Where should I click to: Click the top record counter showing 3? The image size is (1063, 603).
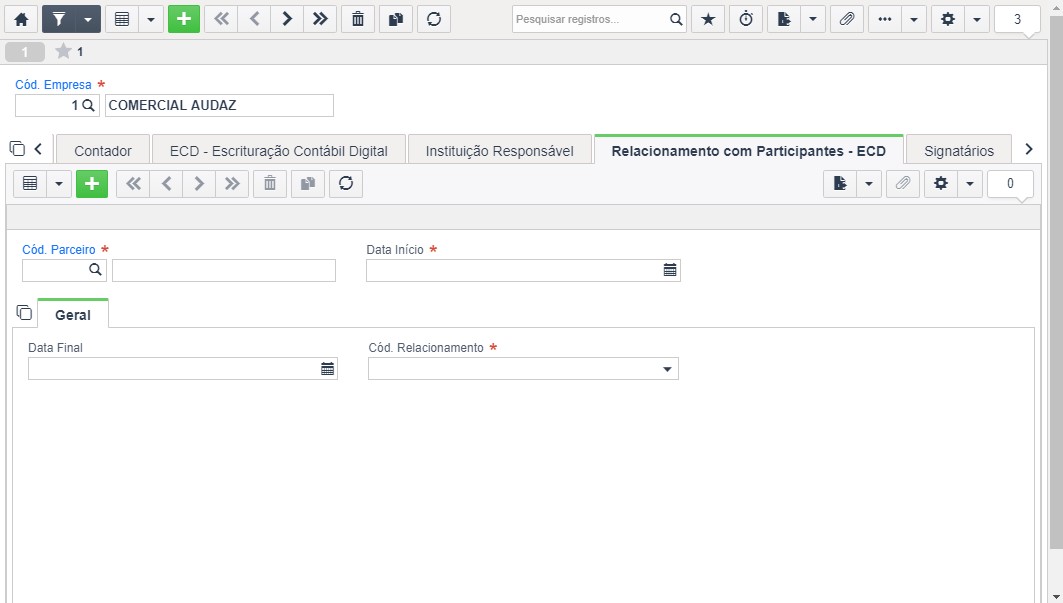point(1017,19)
